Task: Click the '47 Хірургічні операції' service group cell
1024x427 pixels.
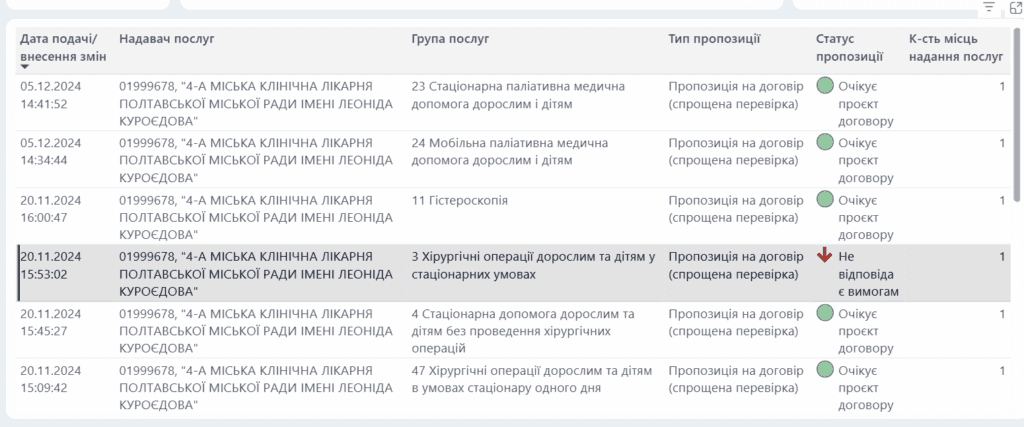Action: tap(530, 378)
